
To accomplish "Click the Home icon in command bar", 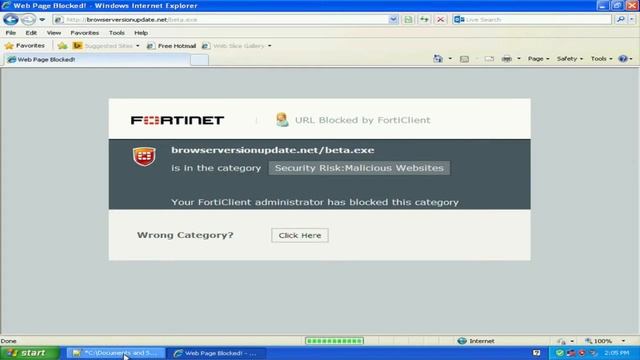I will [x=438, y=59].
